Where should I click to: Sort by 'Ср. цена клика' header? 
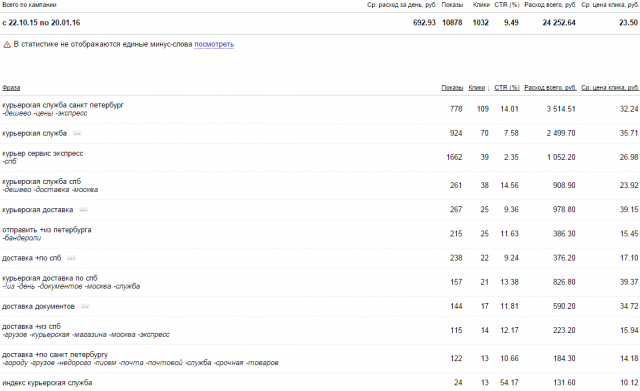click(610, 88)
